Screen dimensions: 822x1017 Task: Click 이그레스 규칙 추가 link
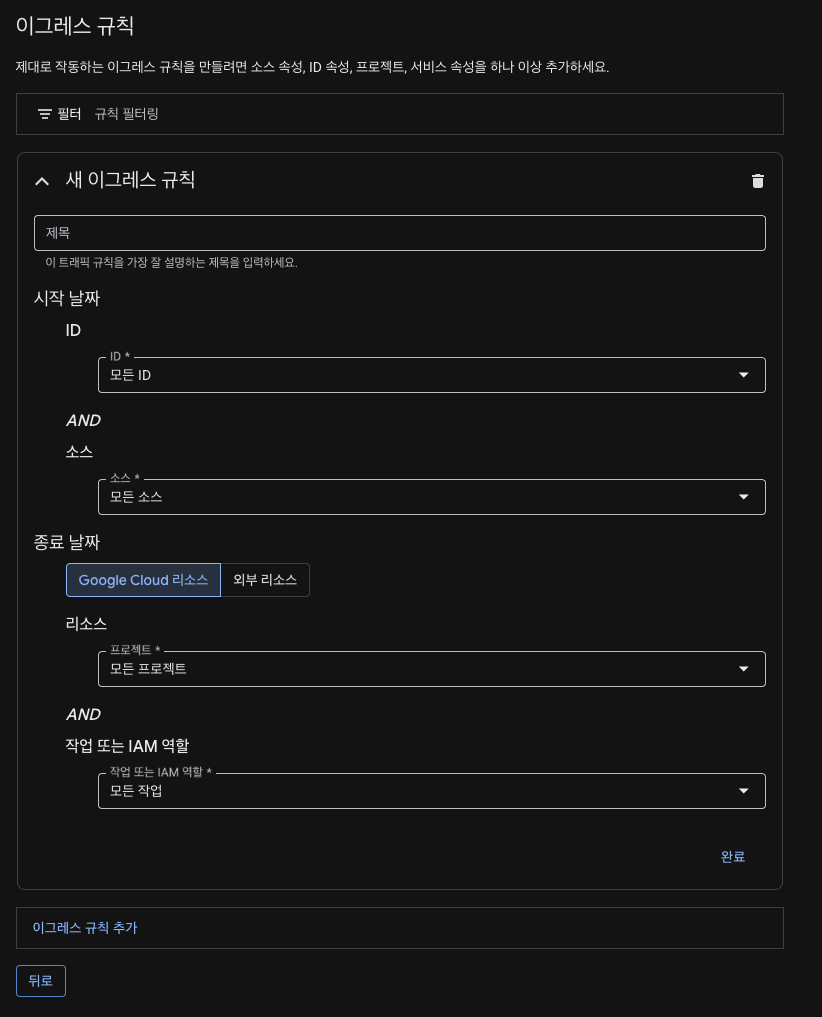[x=85, y=927]
